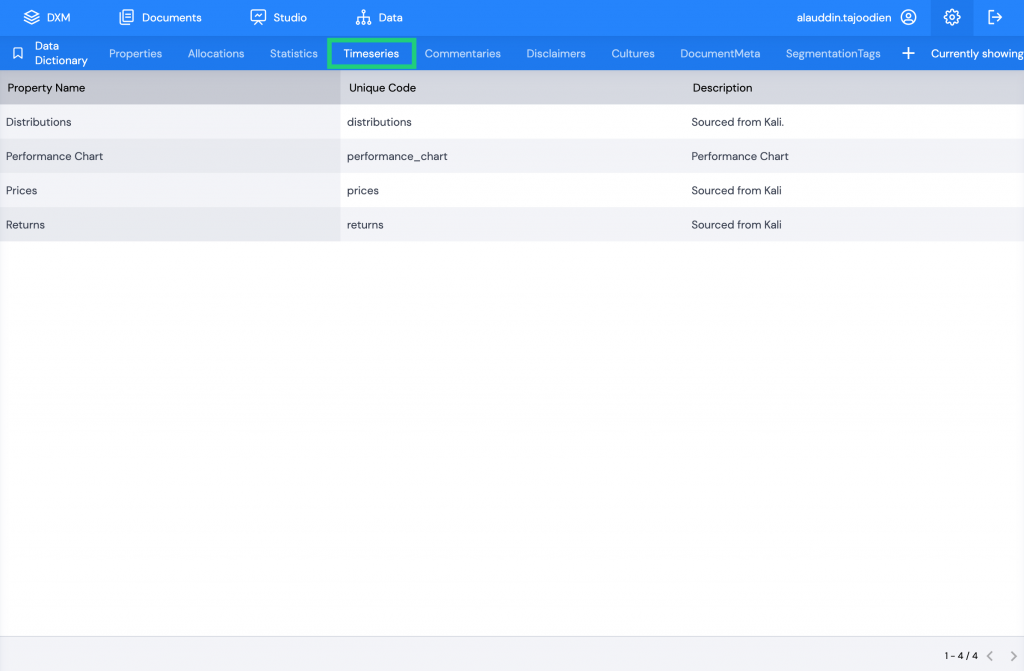1024x671 pixels.
Task: Open the DXM home icon
Action: pyautogui.click(x=29, y=16)
